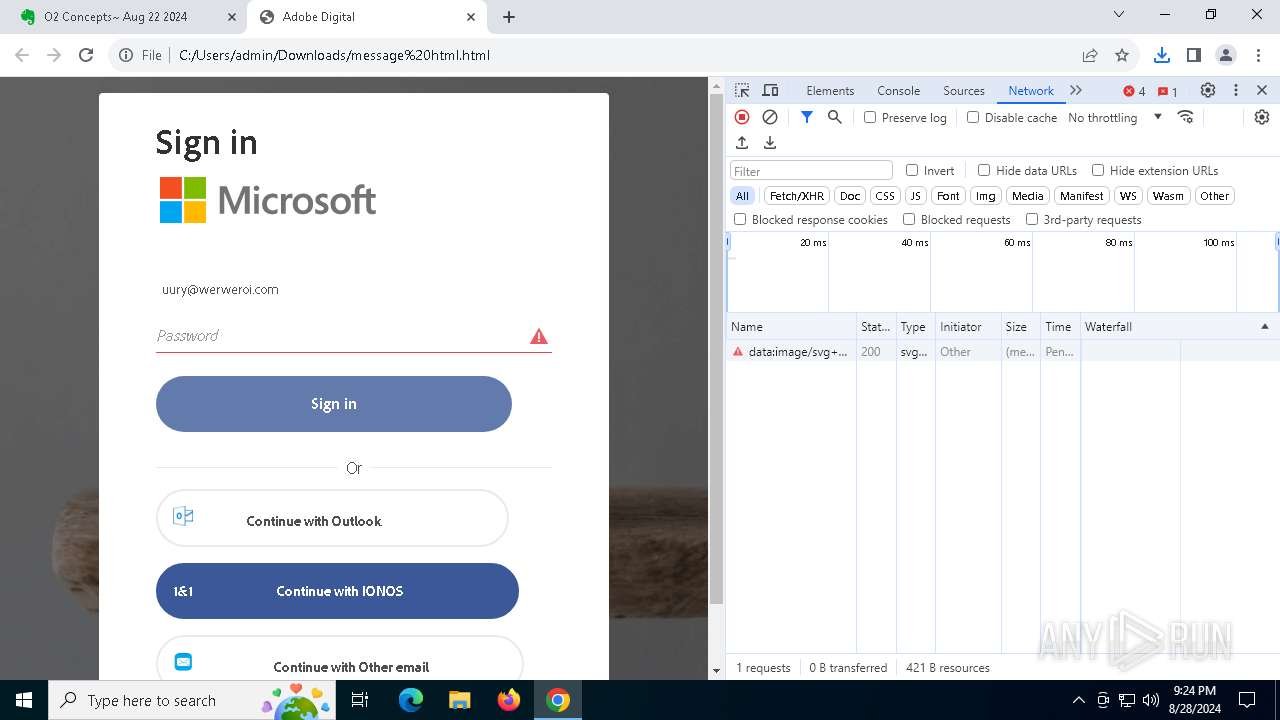Open Chrome tab search chevron
This screenshot has width=1280, height=720.
(x=1119, y=15)
